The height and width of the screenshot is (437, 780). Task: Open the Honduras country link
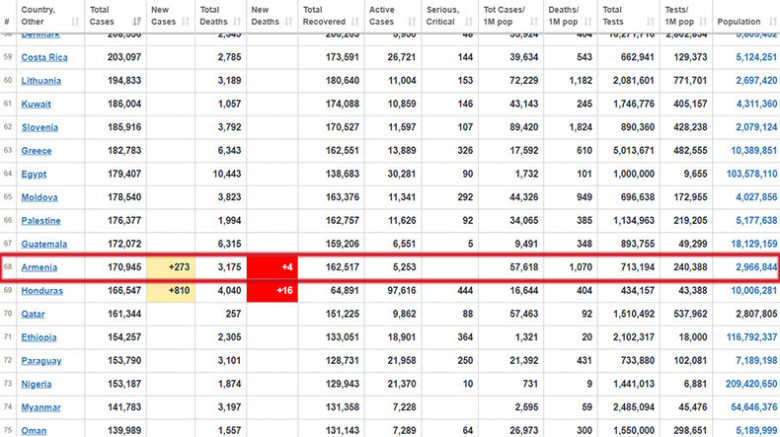pos(42,291)
